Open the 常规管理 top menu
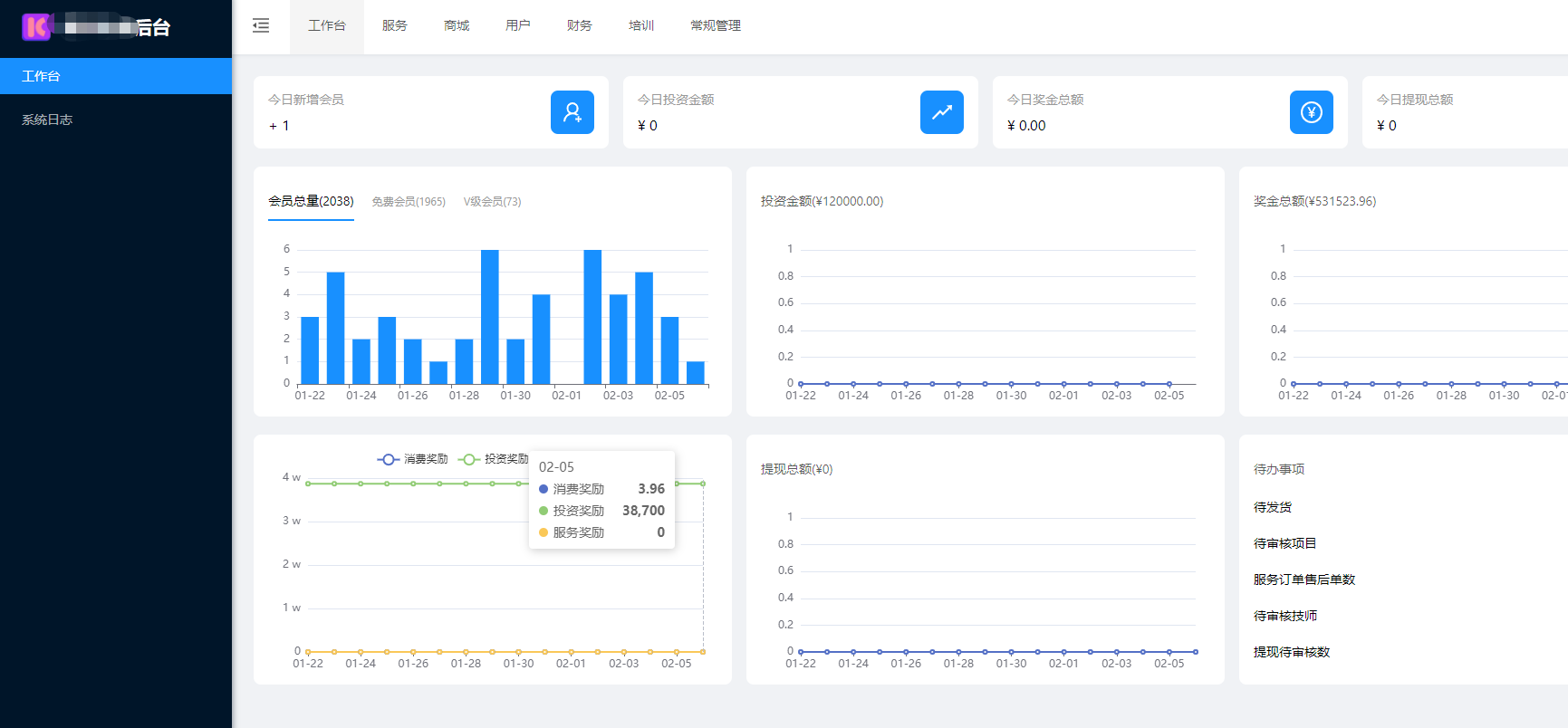 716,26
